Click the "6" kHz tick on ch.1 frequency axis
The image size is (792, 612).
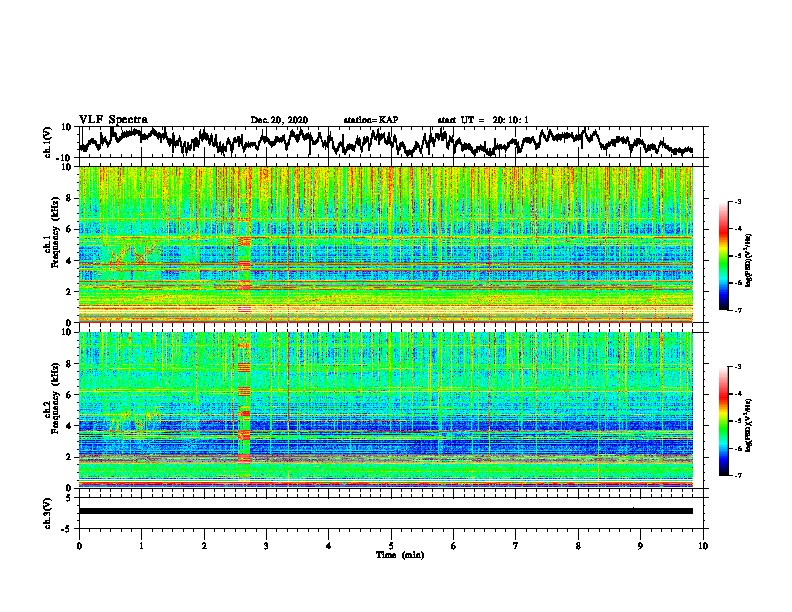69,229
